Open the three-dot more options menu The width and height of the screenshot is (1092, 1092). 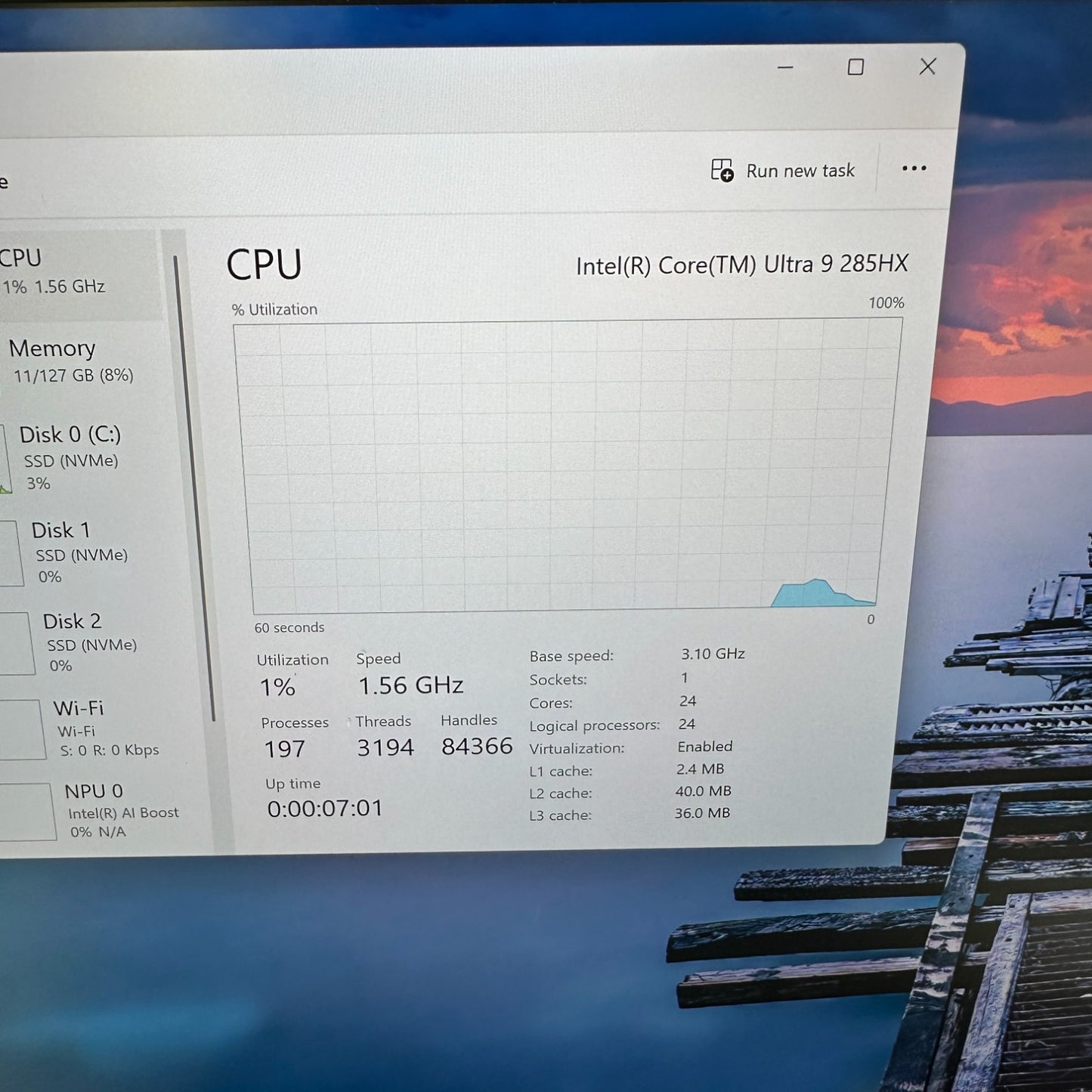point(914,169)
